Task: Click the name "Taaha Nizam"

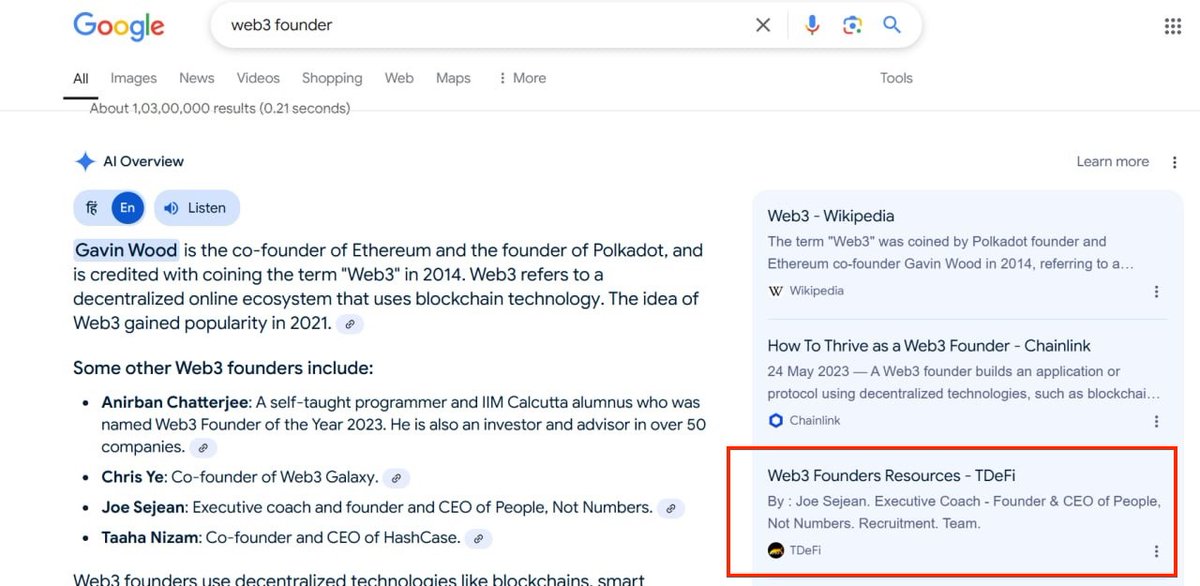Action: 149,538
